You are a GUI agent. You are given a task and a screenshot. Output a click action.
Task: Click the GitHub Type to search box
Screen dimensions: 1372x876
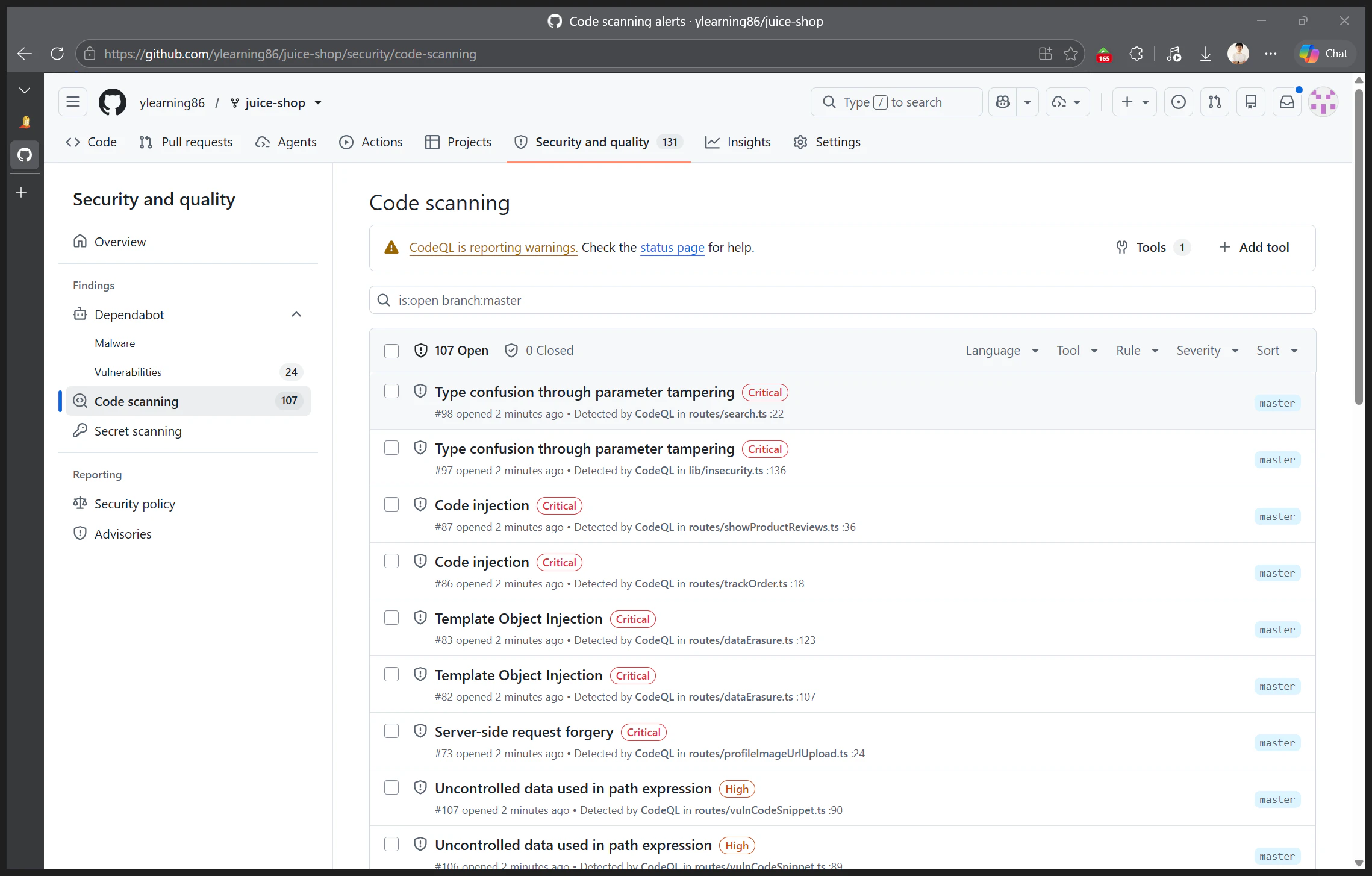[896, 102]
